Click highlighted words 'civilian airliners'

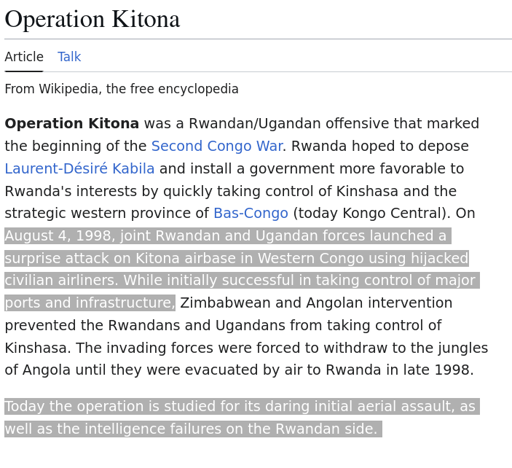[x=60, y=280]
